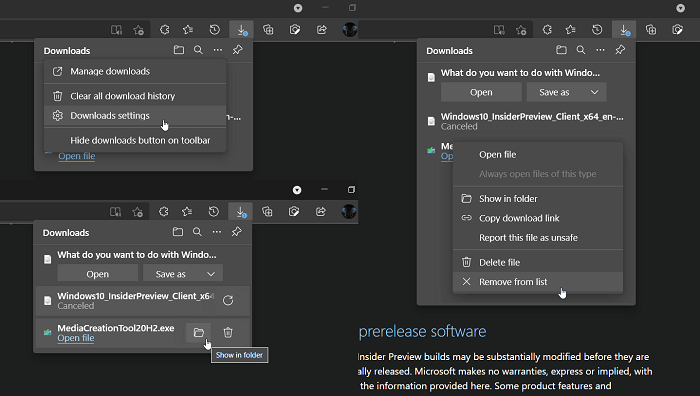The image size is (700, 396).
Task: Open Downloads settings from the menu
Action: (135, 116)
